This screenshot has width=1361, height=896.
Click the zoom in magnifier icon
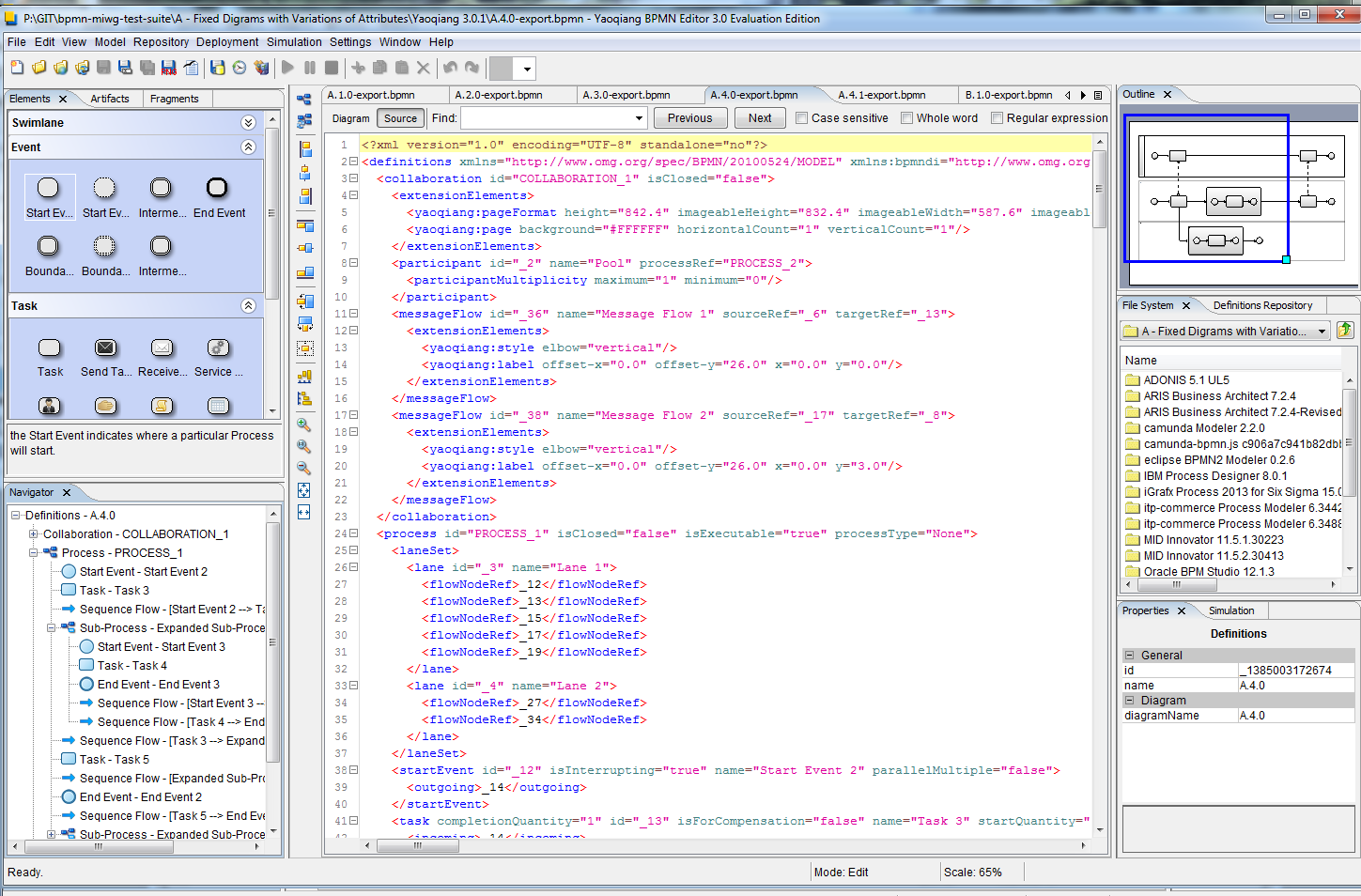pyautogui.click(x=304, y=425)
